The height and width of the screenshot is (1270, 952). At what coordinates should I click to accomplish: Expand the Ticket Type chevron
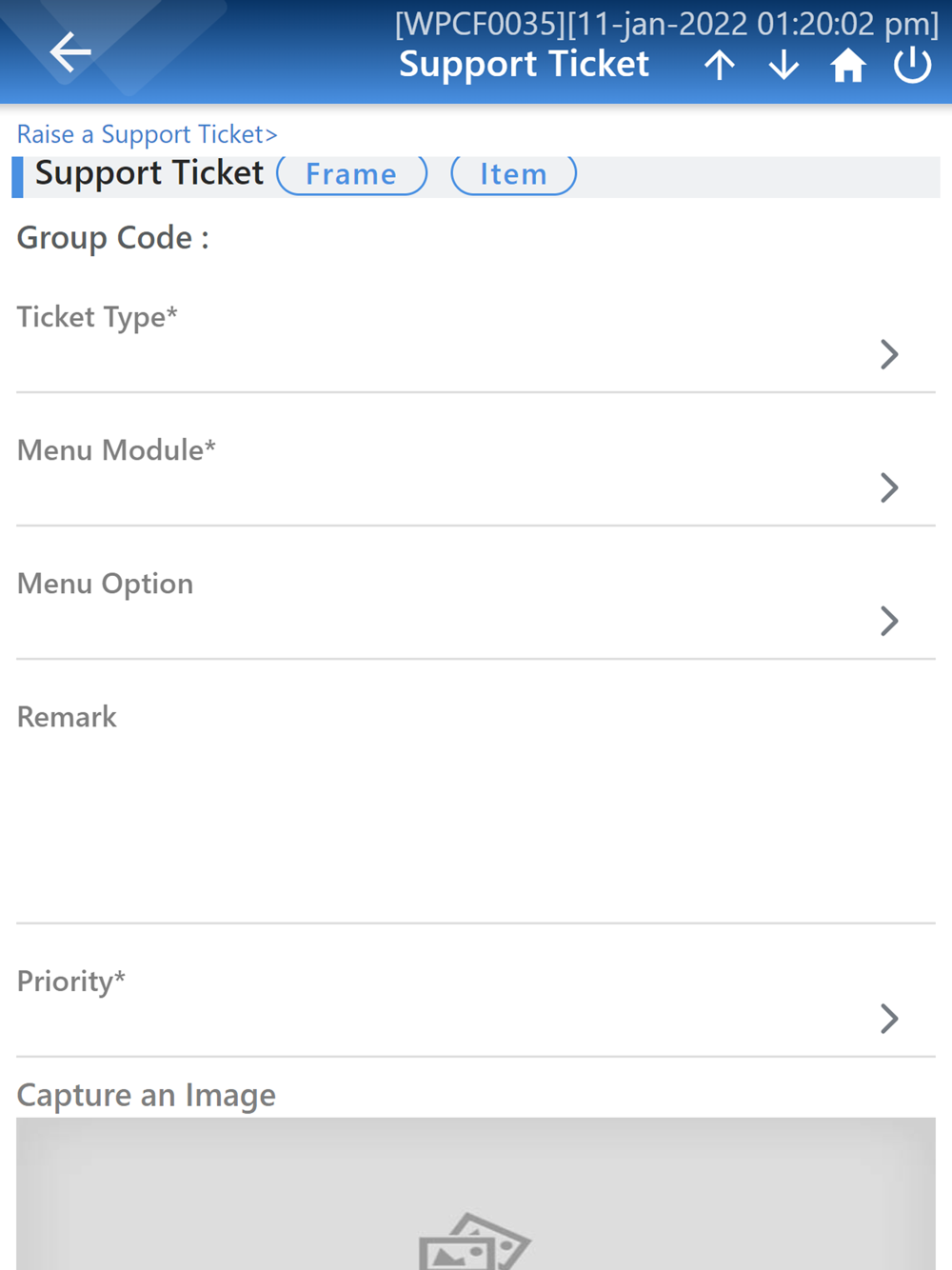click(x=889, y=354)
